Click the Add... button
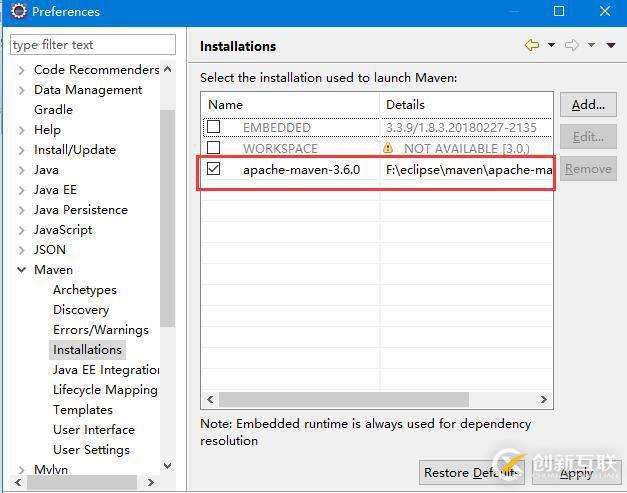Viewport: 627px width, 493px height. (x=588, y=105)
